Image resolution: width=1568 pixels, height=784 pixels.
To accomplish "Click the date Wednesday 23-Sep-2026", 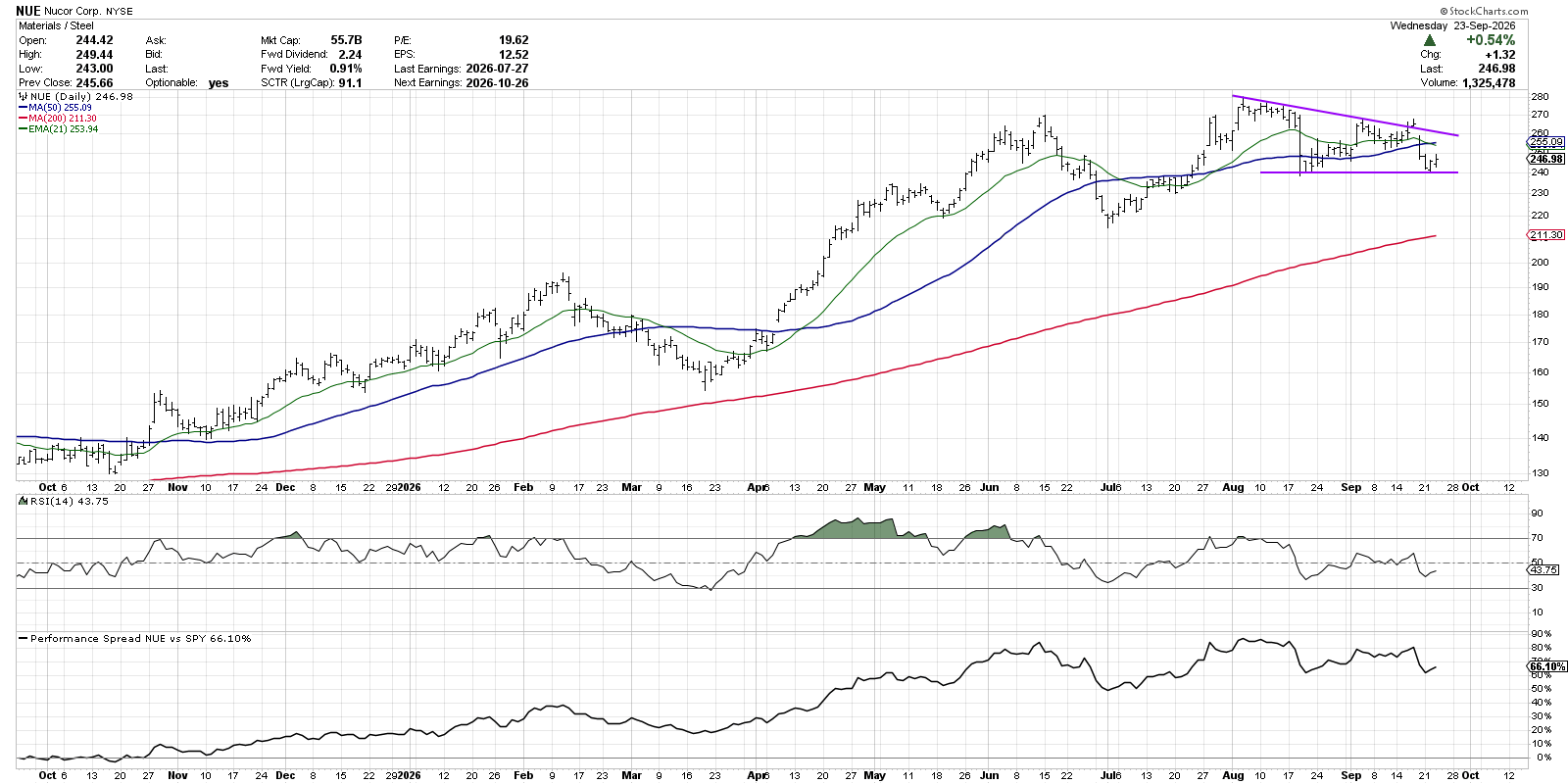I will click(x=1452, y=25).
